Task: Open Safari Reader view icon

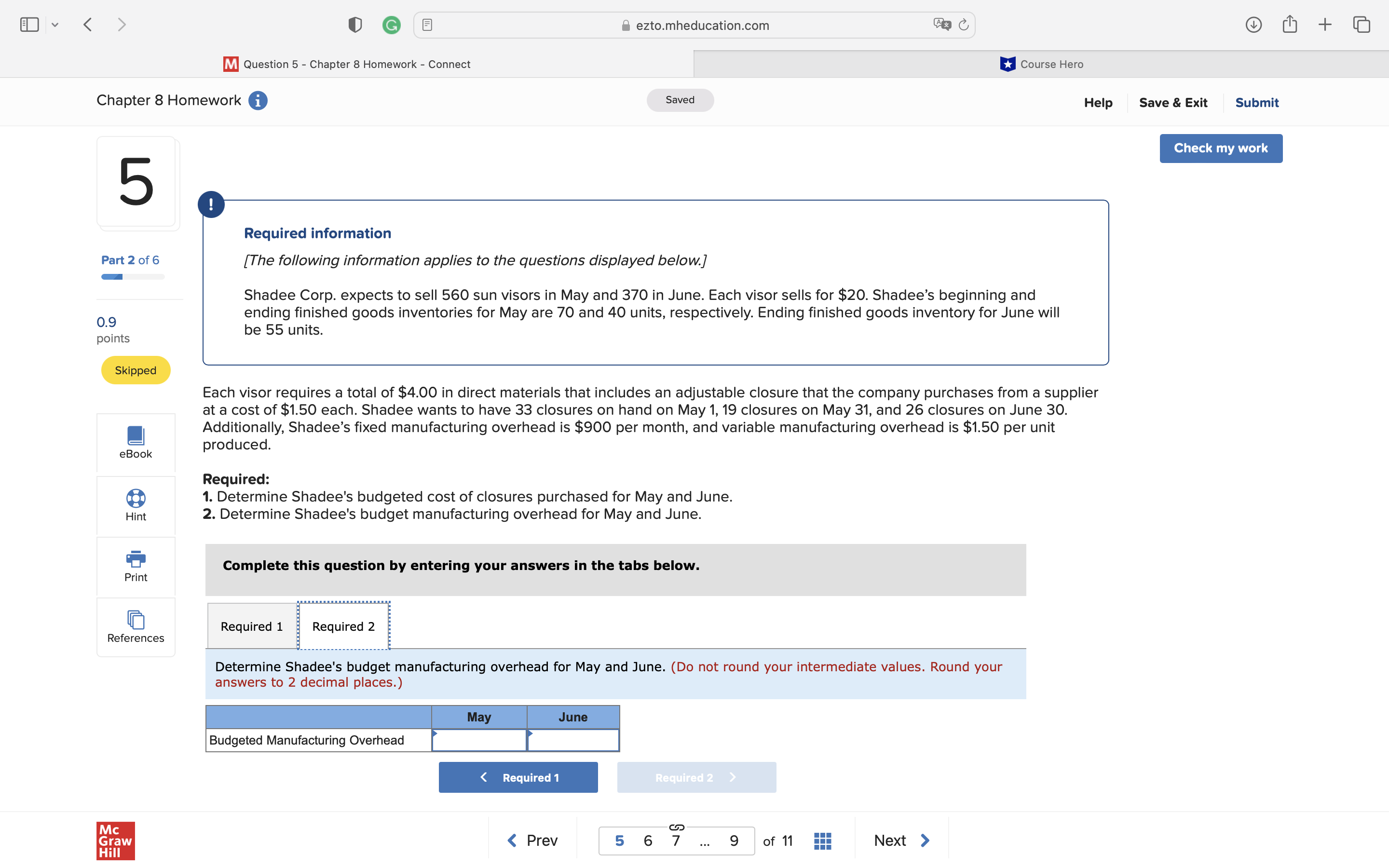Action: (427, 24)
